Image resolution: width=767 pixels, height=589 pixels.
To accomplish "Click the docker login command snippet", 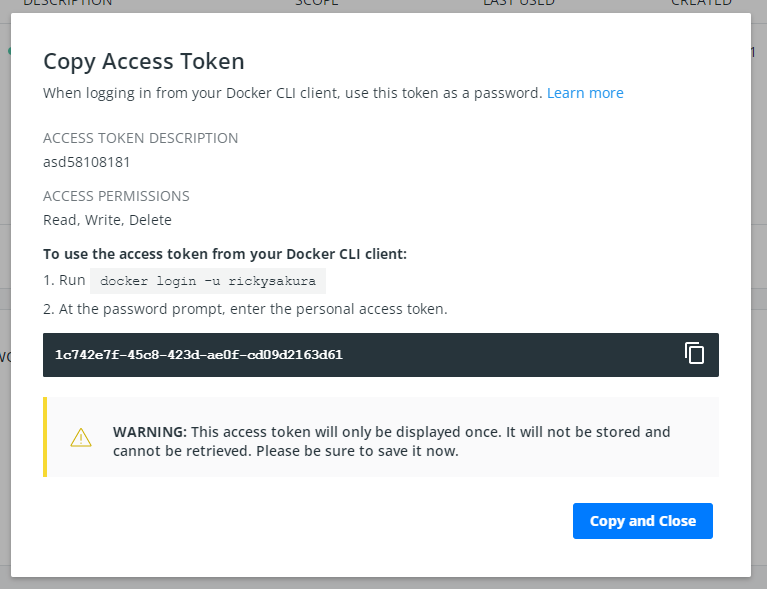I will tap(208, 281).
